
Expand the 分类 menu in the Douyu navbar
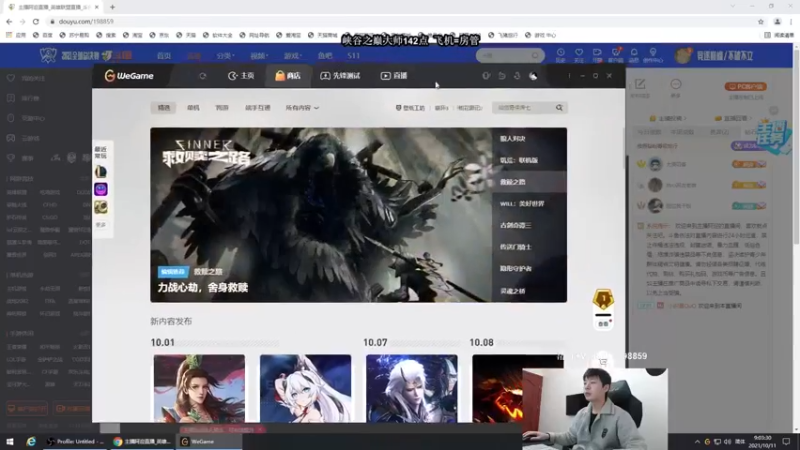click(x=225, y=56)
